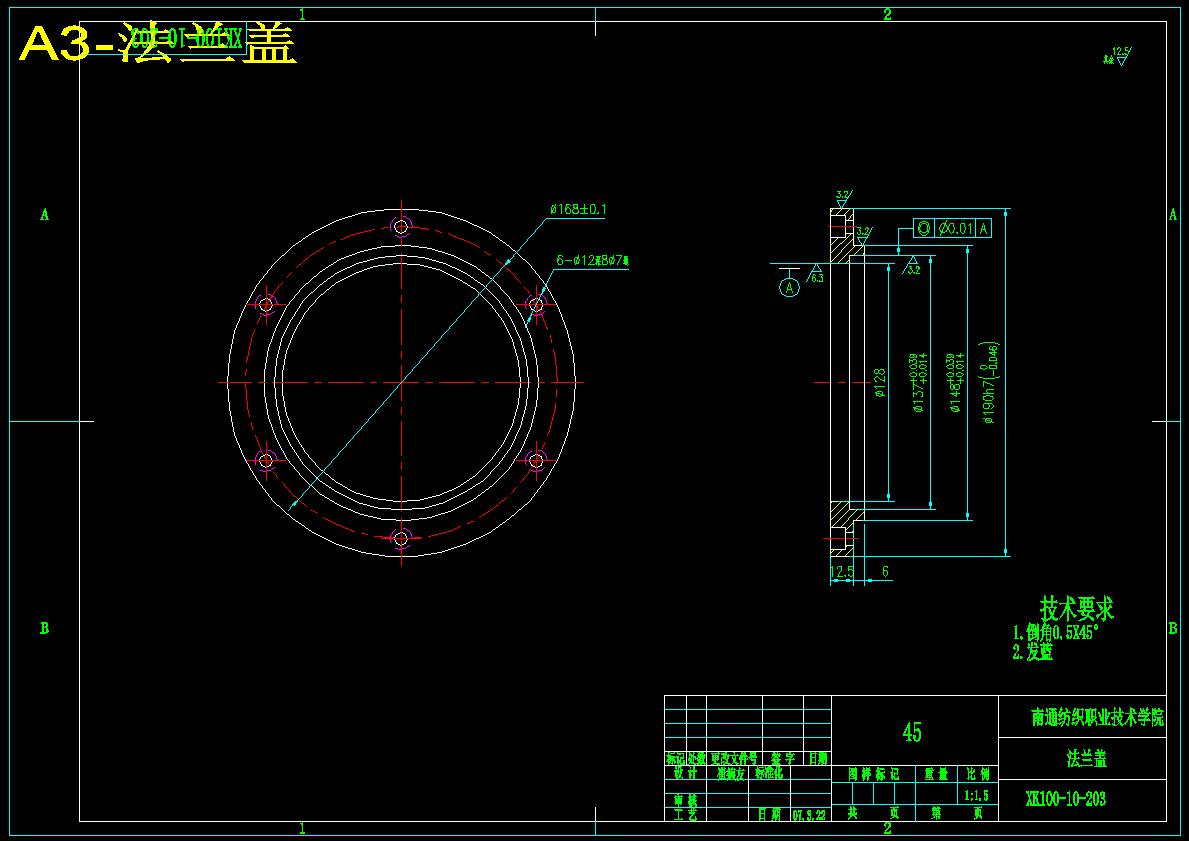Click the 设计 row label
The image size is (1189, 841).
pyautogui.click(x=685, y=774)
